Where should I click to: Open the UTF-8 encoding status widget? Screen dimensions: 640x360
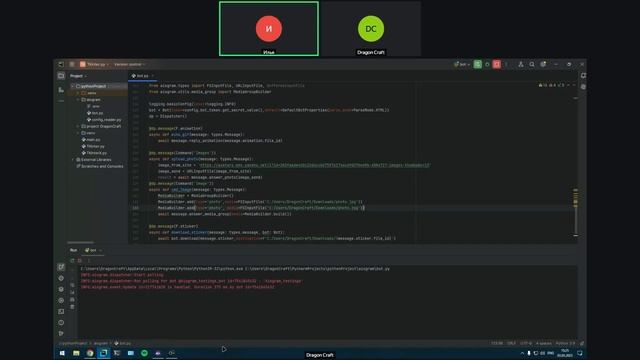click(x=526, y=343)
